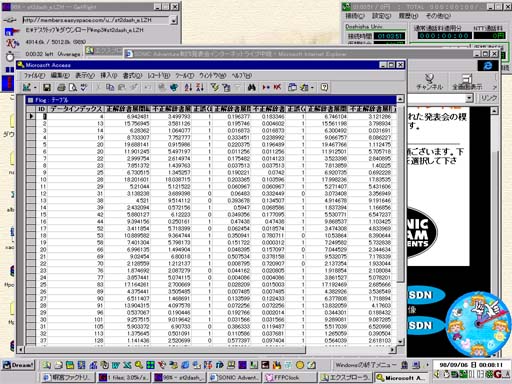
Task: Click the Web Toolbar globe icon
Action: (x=174, y=87)
